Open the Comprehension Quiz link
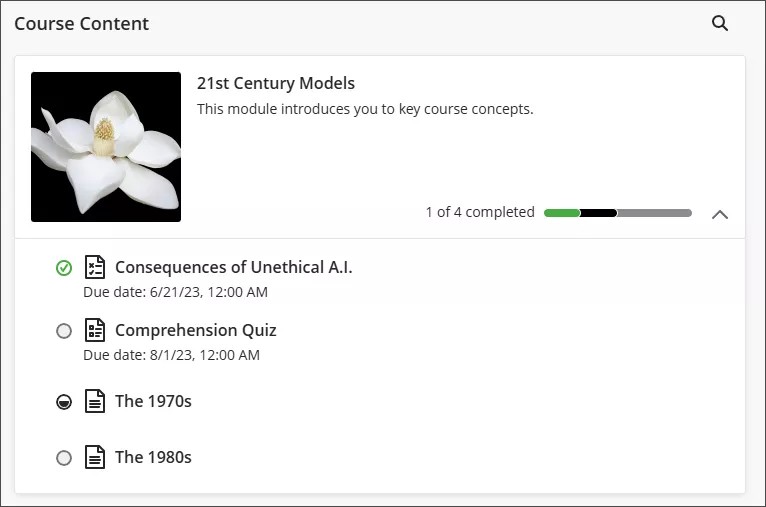The width and height of the screenshot is (766, 507). point(195,330)
